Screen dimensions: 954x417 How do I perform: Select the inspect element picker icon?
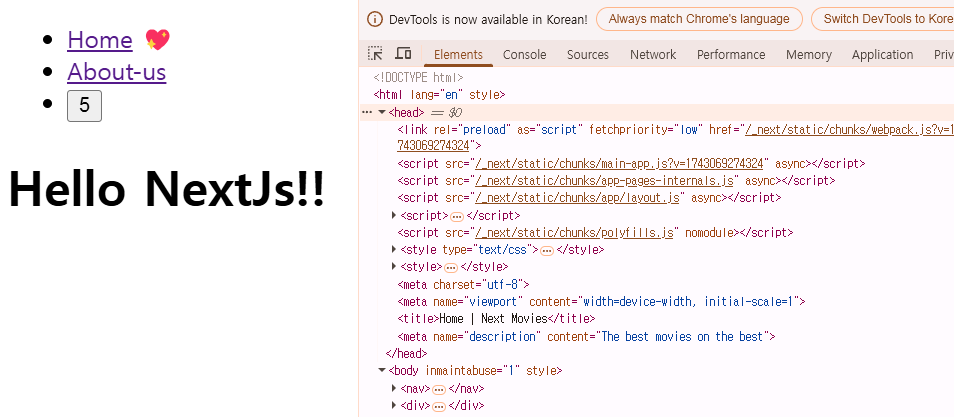(375, 54)
